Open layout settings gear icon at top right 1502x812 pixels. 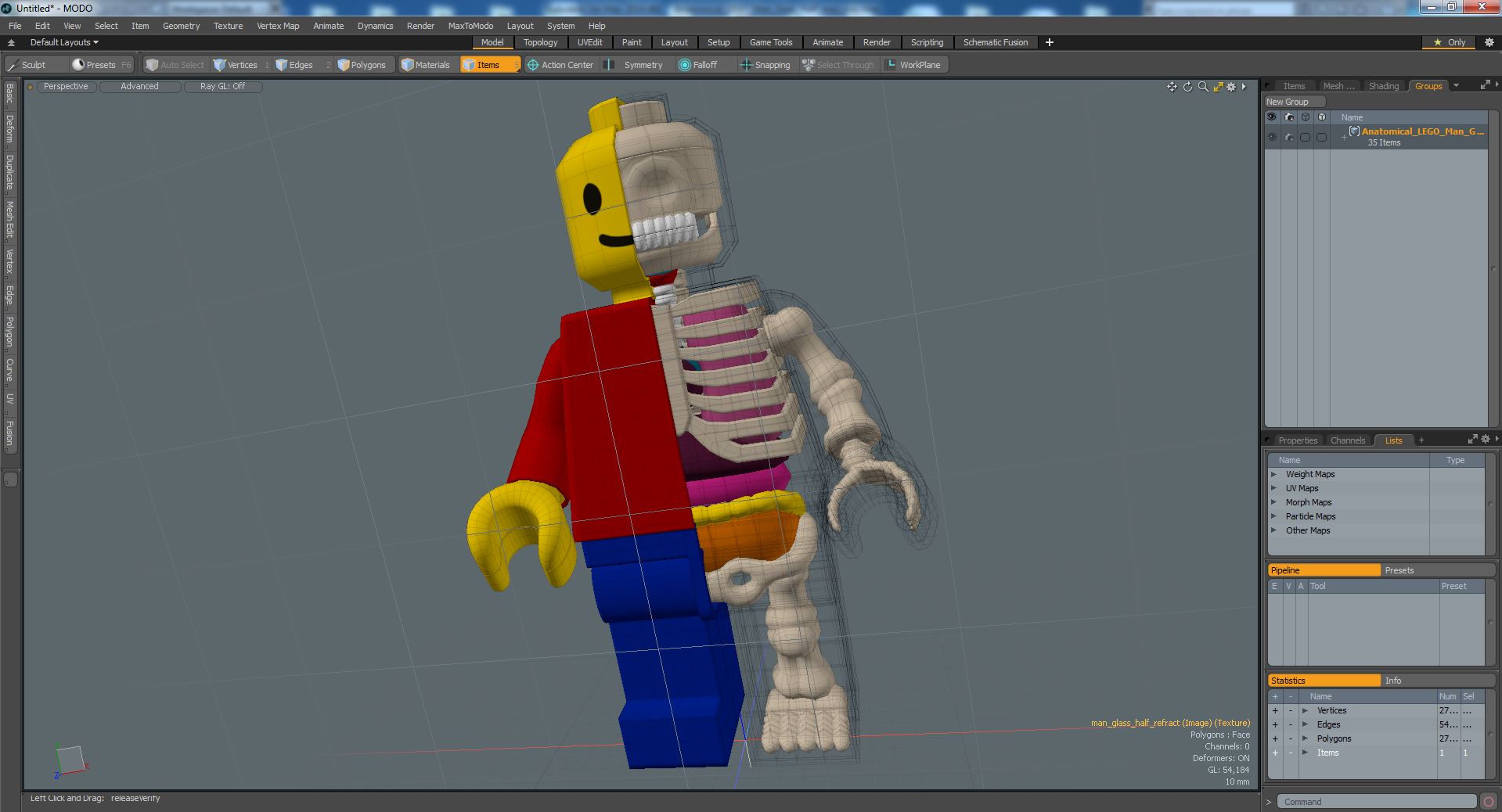[1489, 42]
